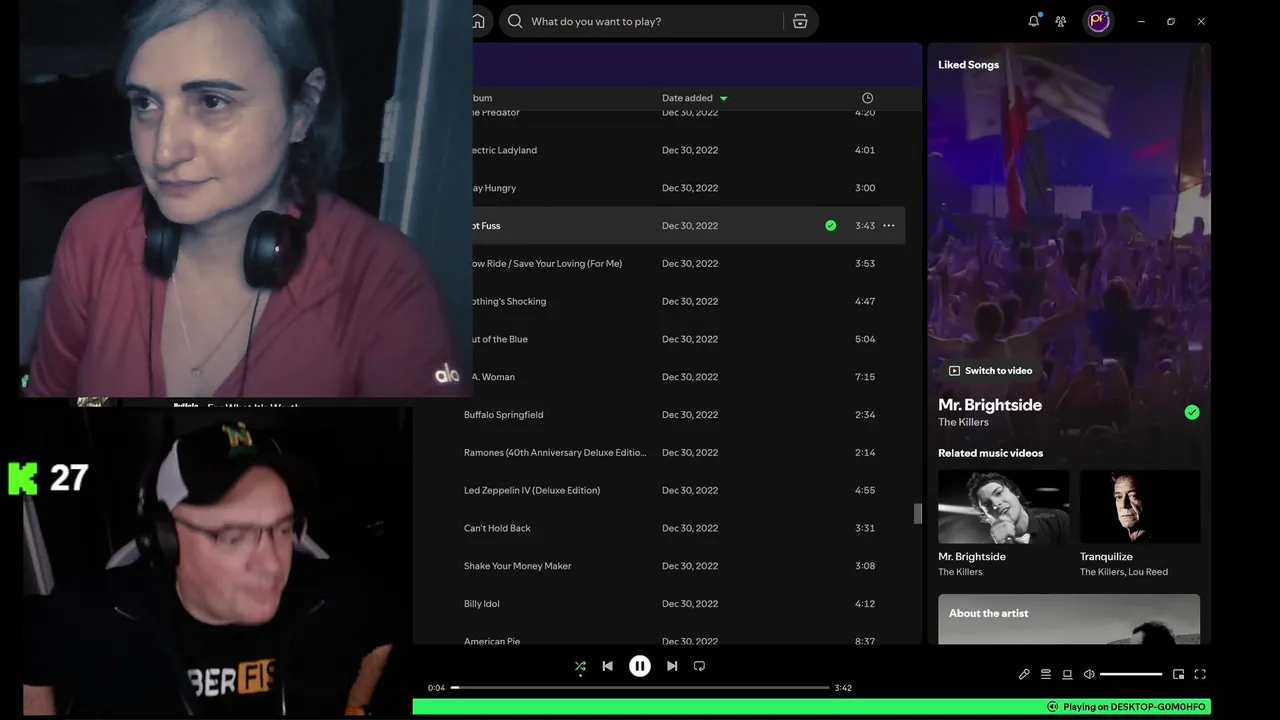The height and width of the screenshot is (720, 1280).
Task: Open the What's New notification bell
Action: [x=1034, y=21]
